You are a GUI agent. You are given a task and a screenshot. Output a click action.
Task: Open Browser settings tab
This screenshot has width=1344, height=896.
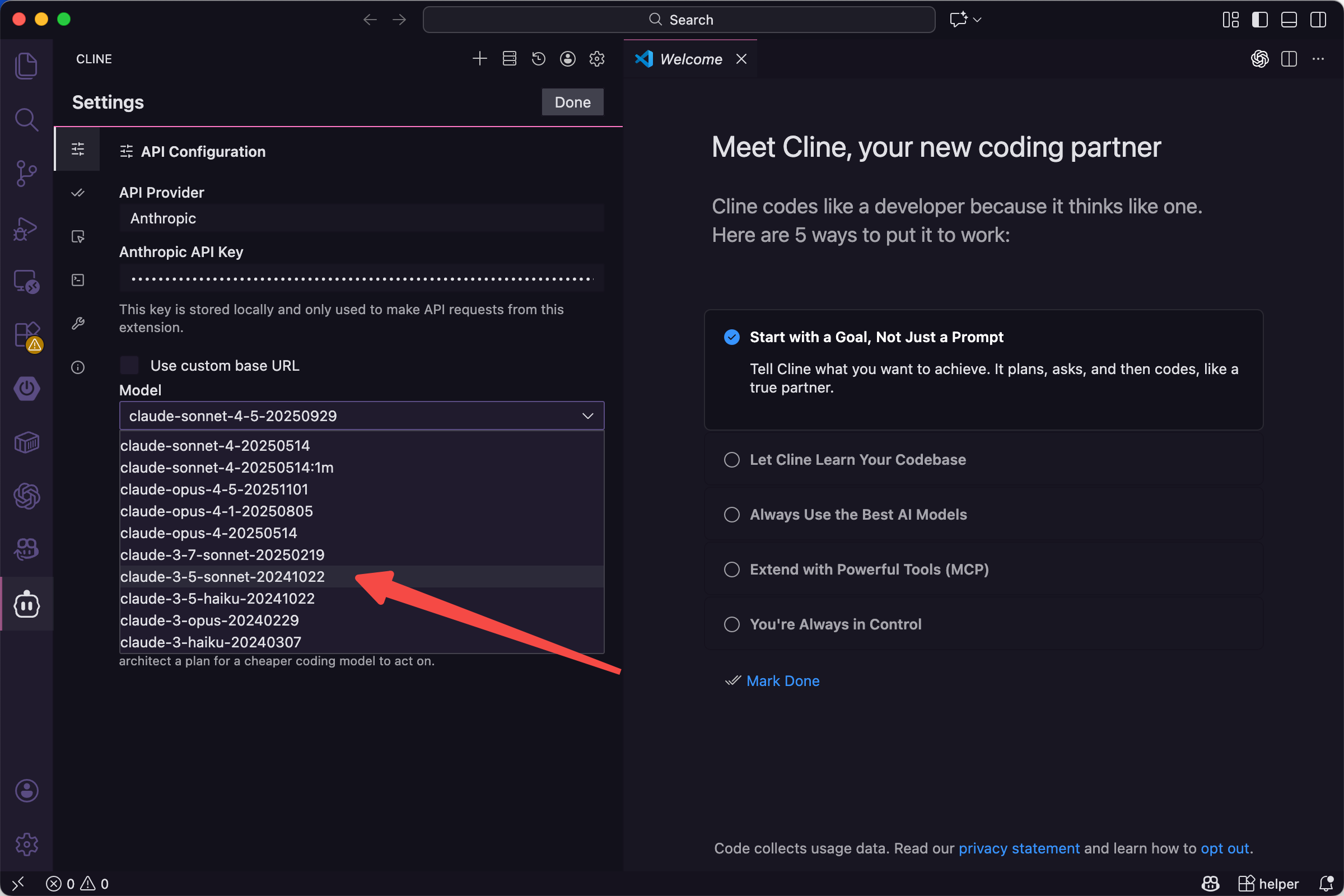[x=78, y=236]
